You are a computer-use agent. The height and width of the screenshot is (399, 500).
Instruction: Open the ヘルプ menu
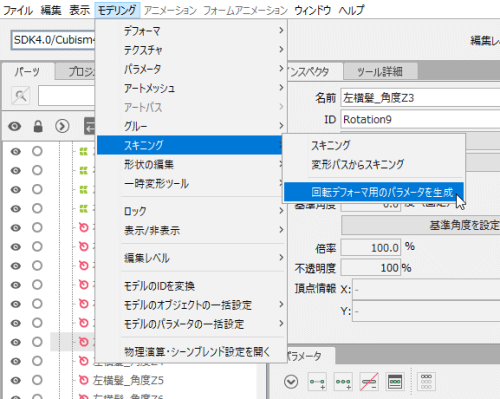click(351, 10)
